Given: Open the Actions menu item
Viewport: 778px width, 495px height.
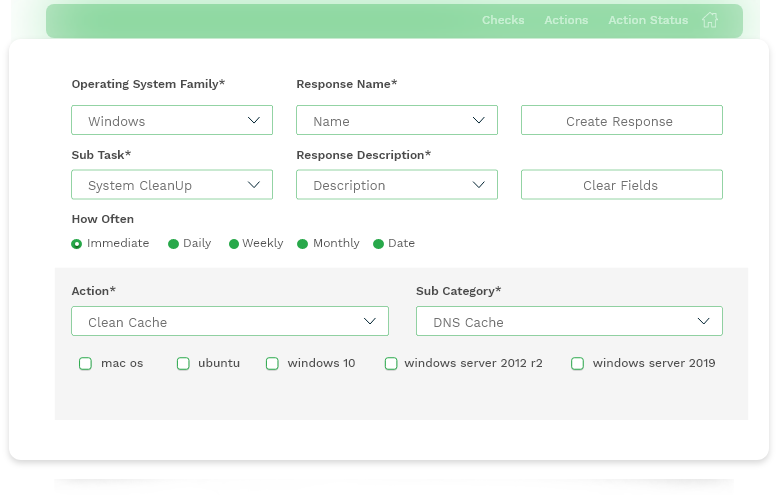Looking at the screenshot, I should [x=566, y=20].
